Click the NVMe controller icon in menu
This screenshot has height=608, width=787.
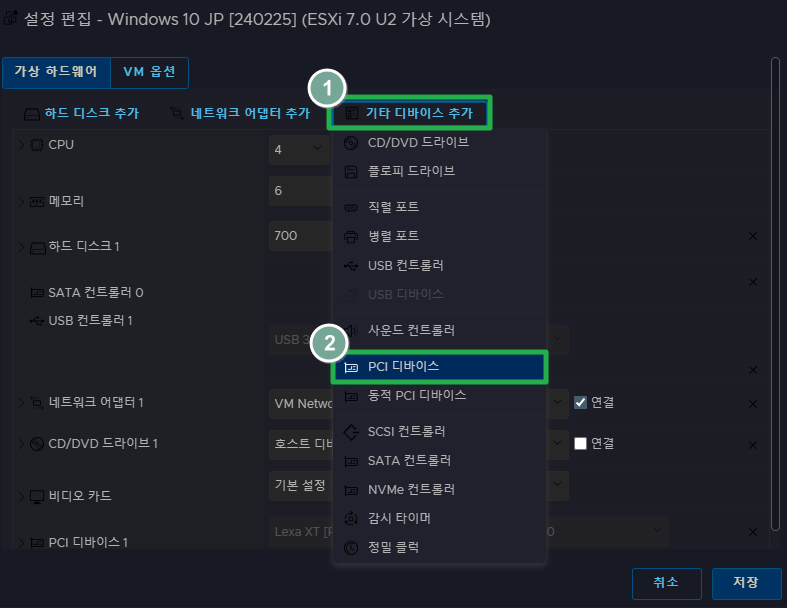[351, 490]
